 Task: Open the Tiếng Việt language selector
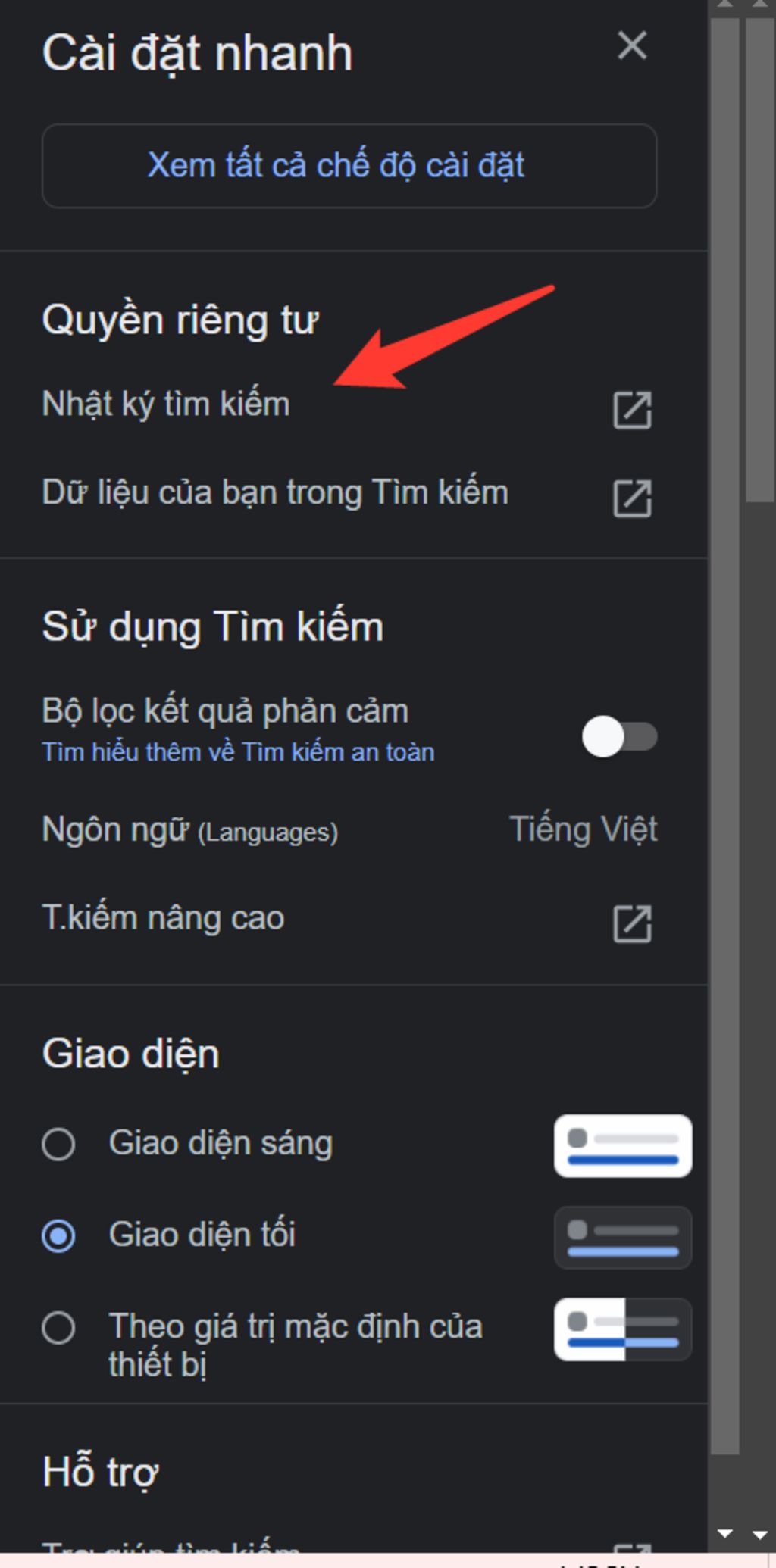(583, 829)
